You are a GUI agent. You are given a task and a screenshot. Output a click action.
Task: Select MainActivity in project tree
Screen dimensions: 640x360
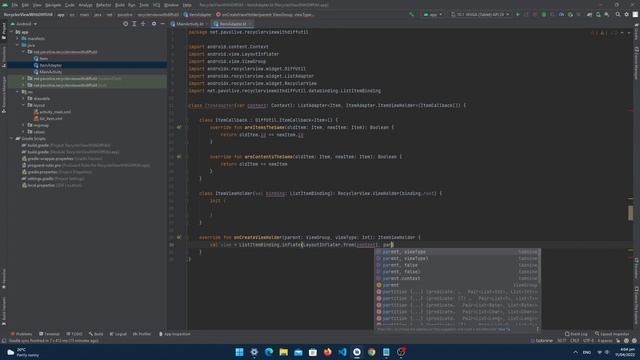tap(51, 72)
